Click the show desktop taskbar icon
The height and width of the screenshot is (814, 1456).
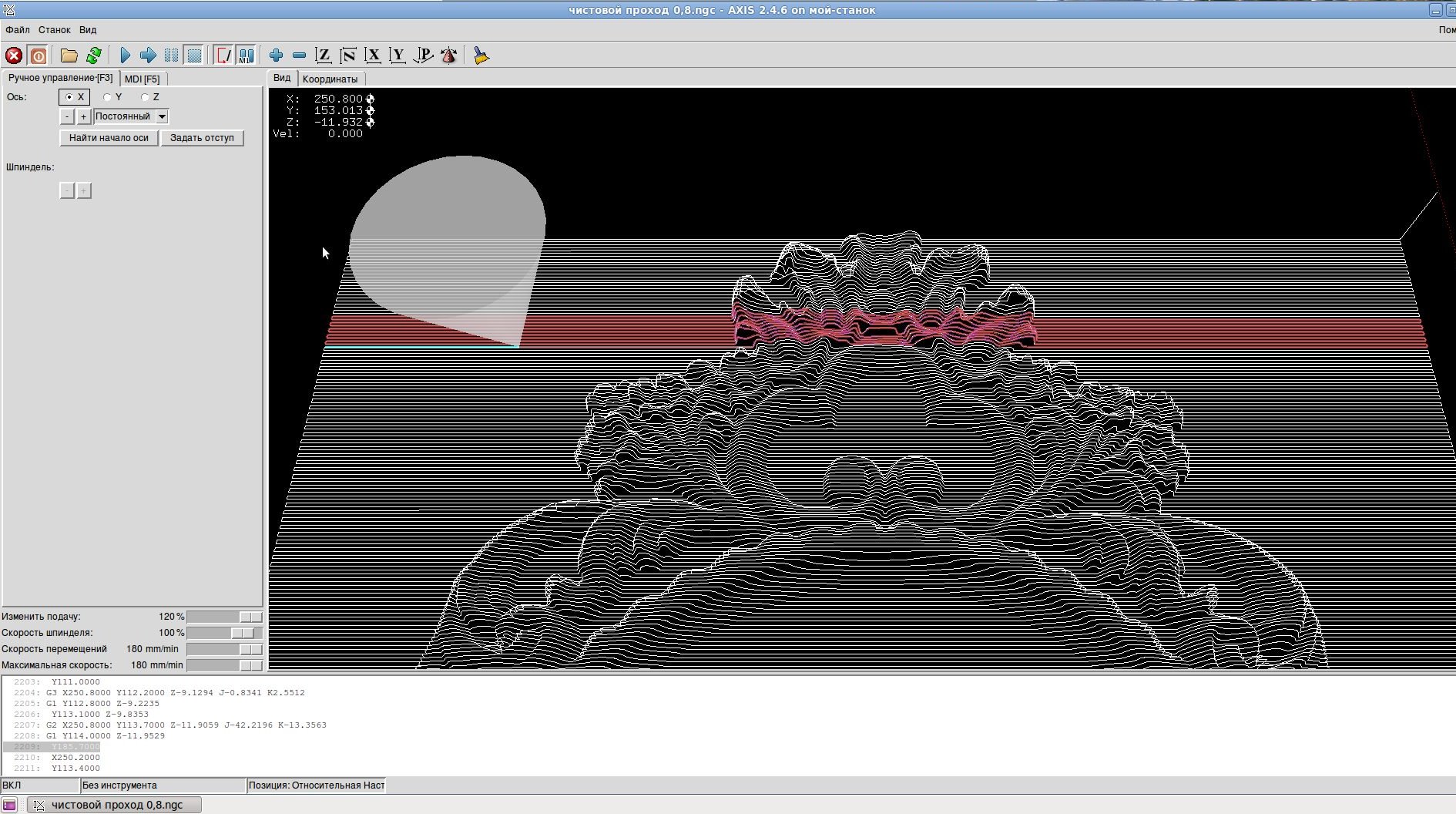pos(9,805)
